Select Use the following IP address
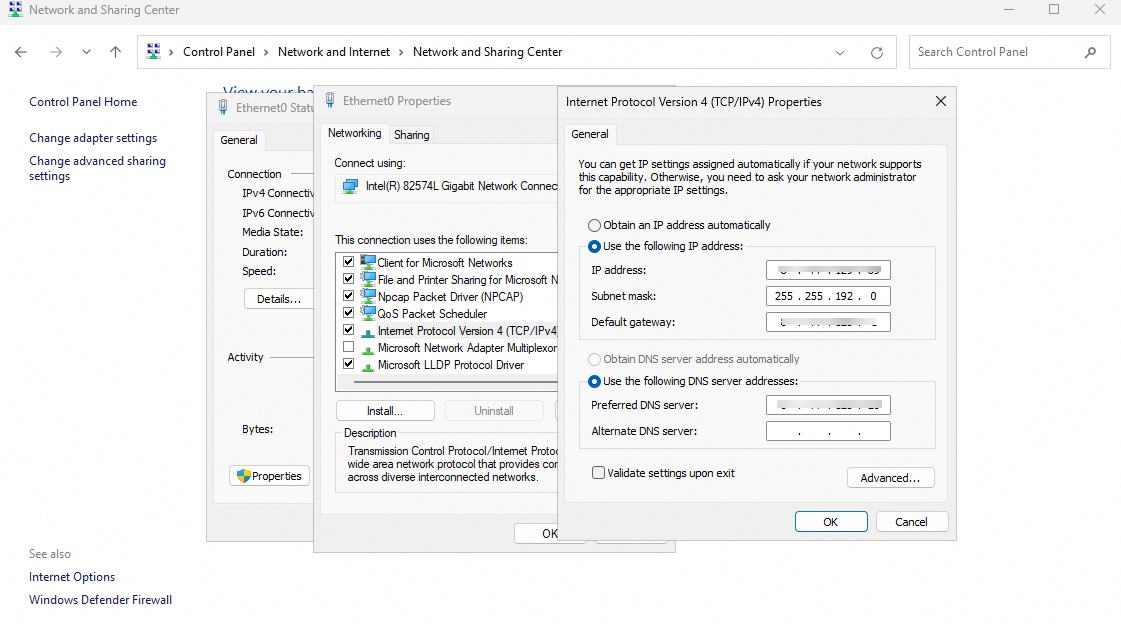The width and height of the screenshot is (1121, 624). 594,247
